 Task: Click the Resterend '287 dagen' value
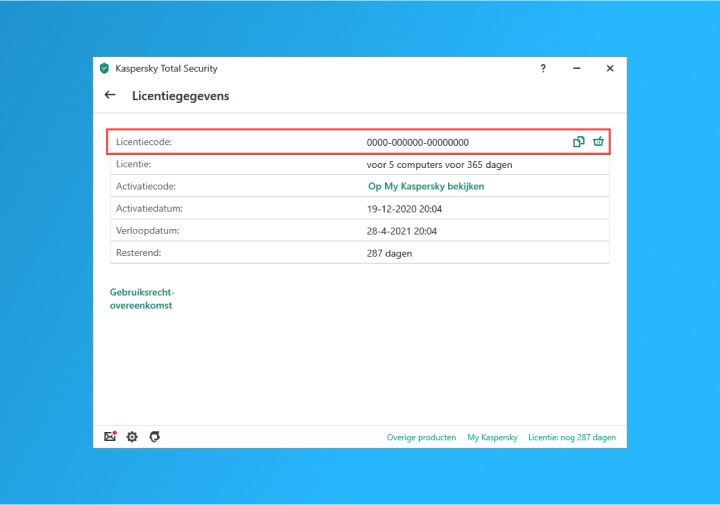tap(389, 254)
